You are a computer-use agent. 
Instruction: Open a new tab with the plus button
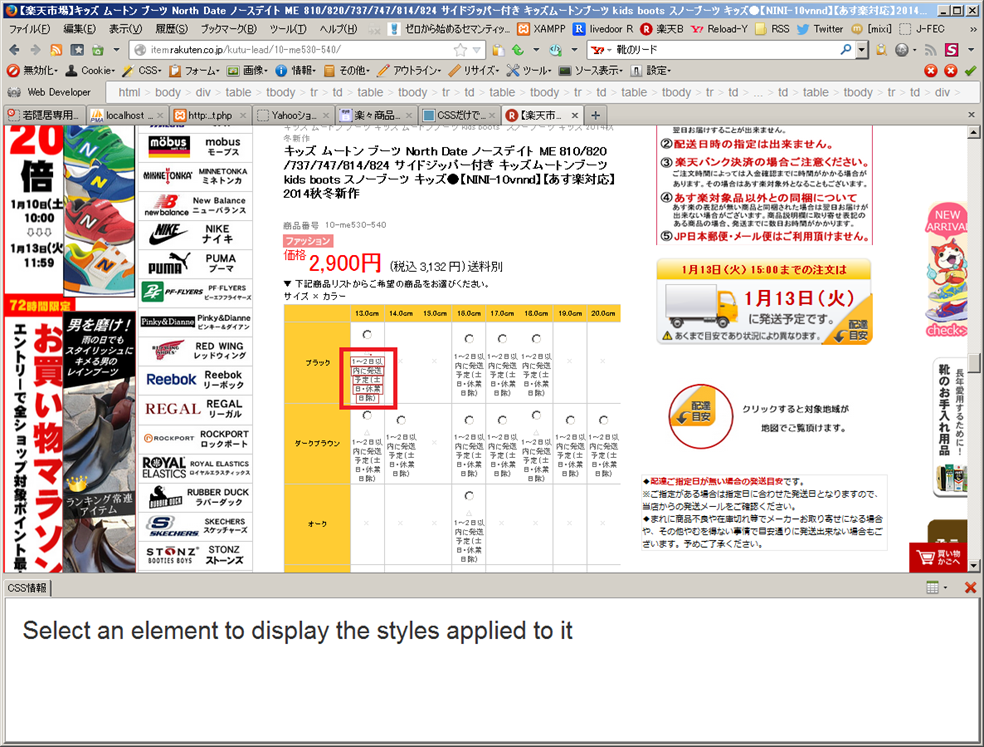pyautogui.click(x=595, y=116)
